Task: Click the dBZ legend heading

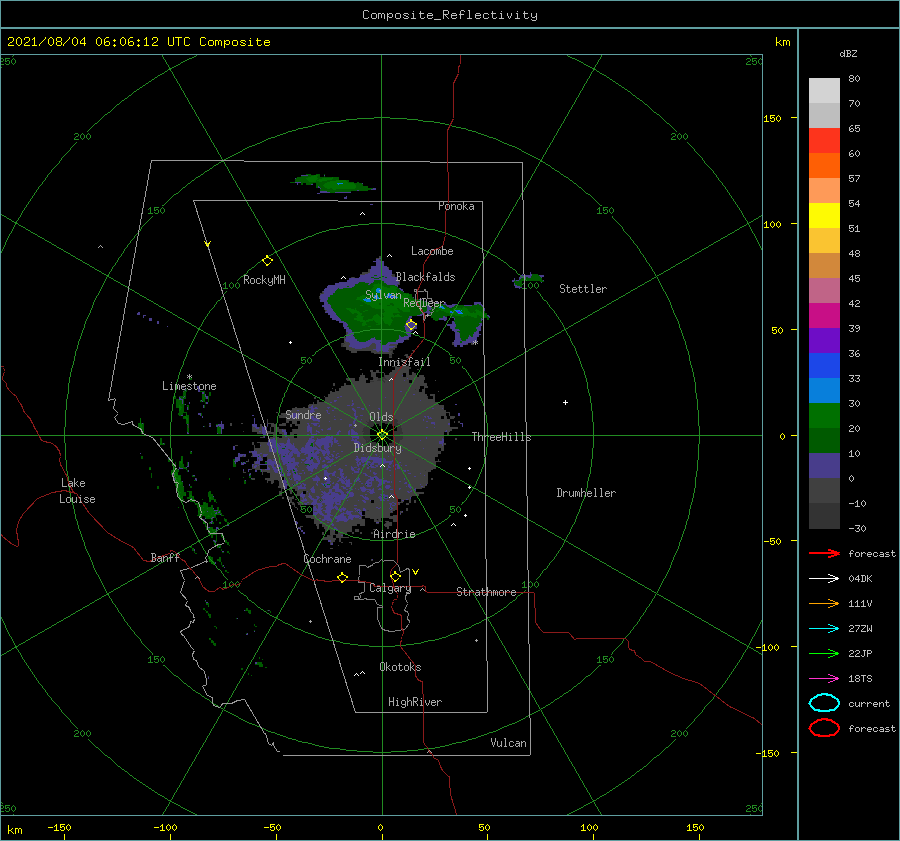Action: click(x=848, y=53)
